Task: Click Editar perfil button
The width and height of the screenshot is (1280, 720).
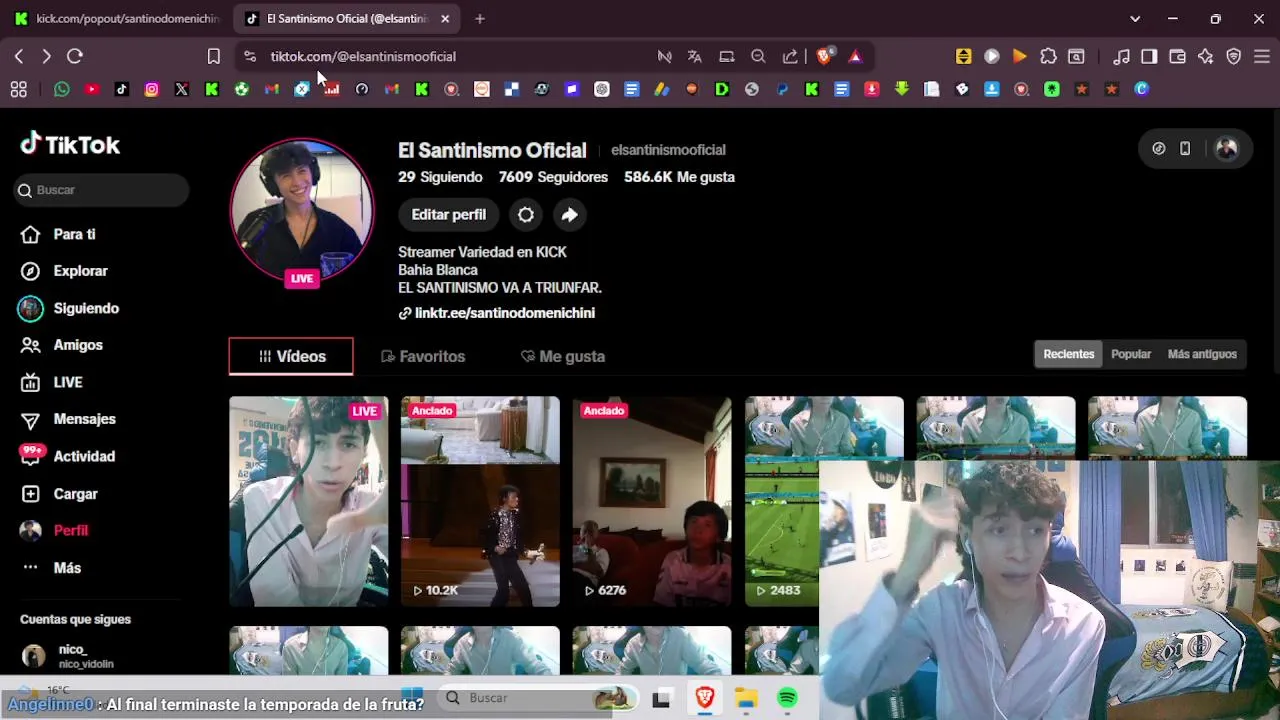Action: pyautogui.click(x=448, y=214)
